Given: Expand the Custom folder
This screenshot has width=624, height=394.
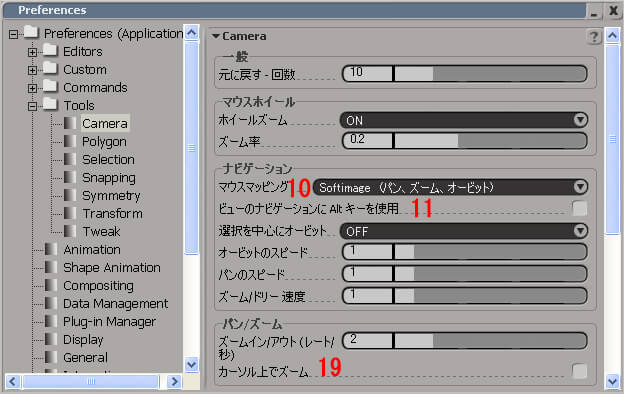Looking at the screenshot, I should [x=32, y=70].
